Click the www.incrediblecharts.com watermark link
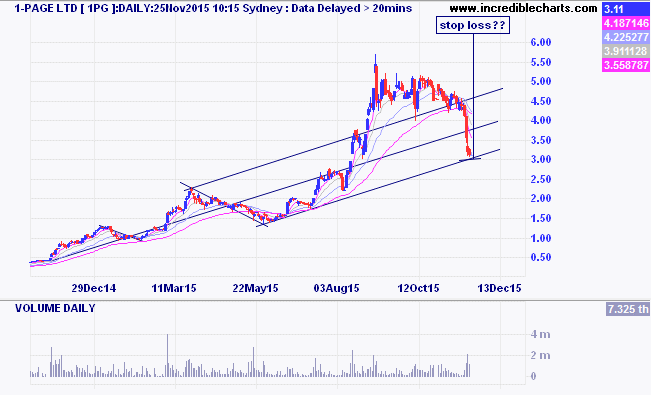651x395 pixels. (523, 8)
